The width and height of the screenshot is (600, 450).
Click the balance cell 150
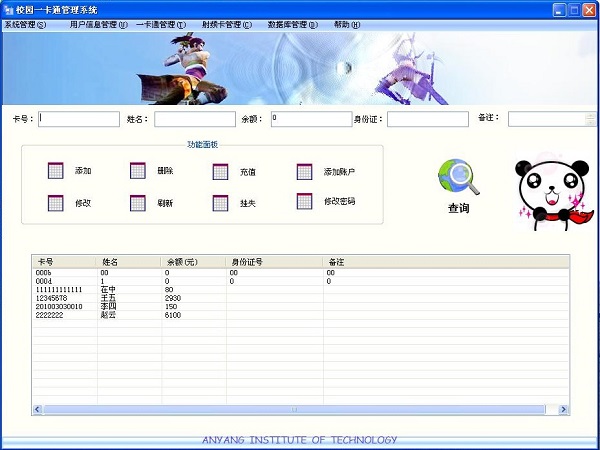(x=171, y=307)
